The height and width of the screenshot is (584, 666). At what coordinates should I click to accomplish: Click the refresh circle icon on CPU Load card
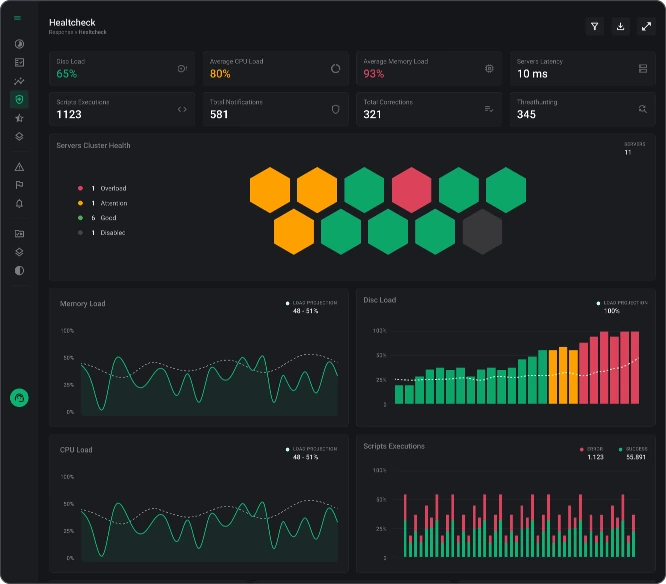click(x=336, y=68)
